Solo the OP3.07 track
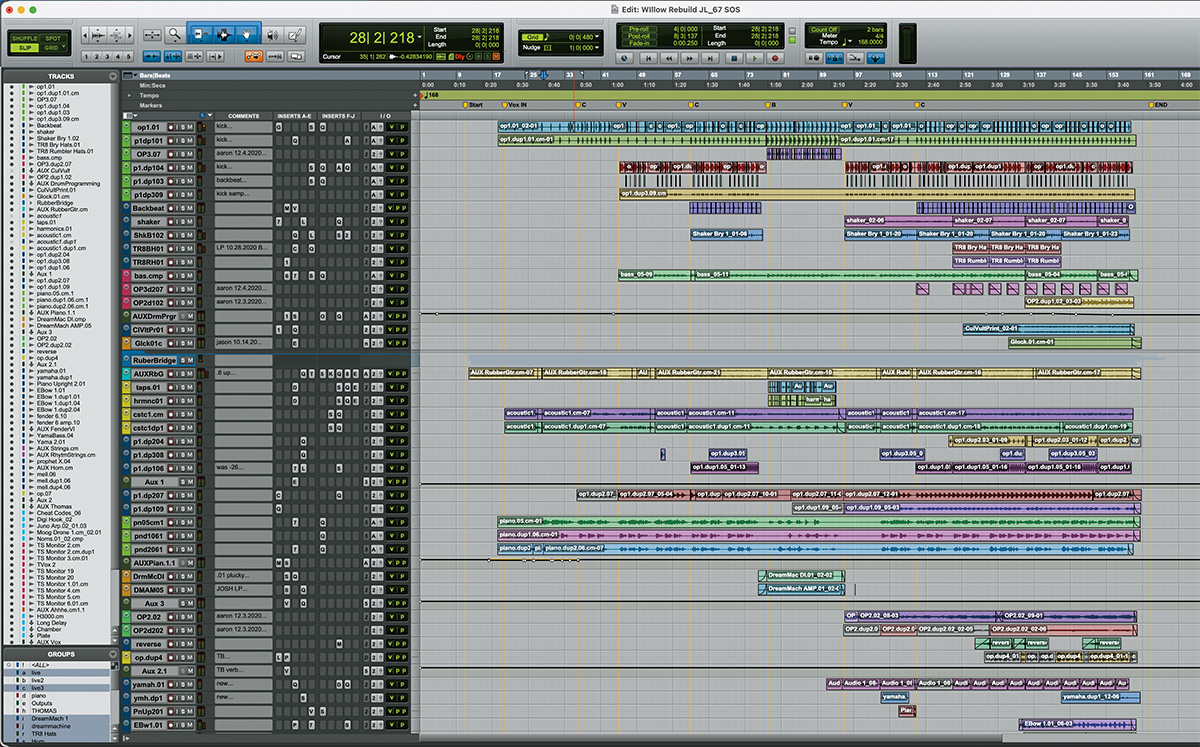The width and height of the screenshot is (1200, 747). pos(182,154)
